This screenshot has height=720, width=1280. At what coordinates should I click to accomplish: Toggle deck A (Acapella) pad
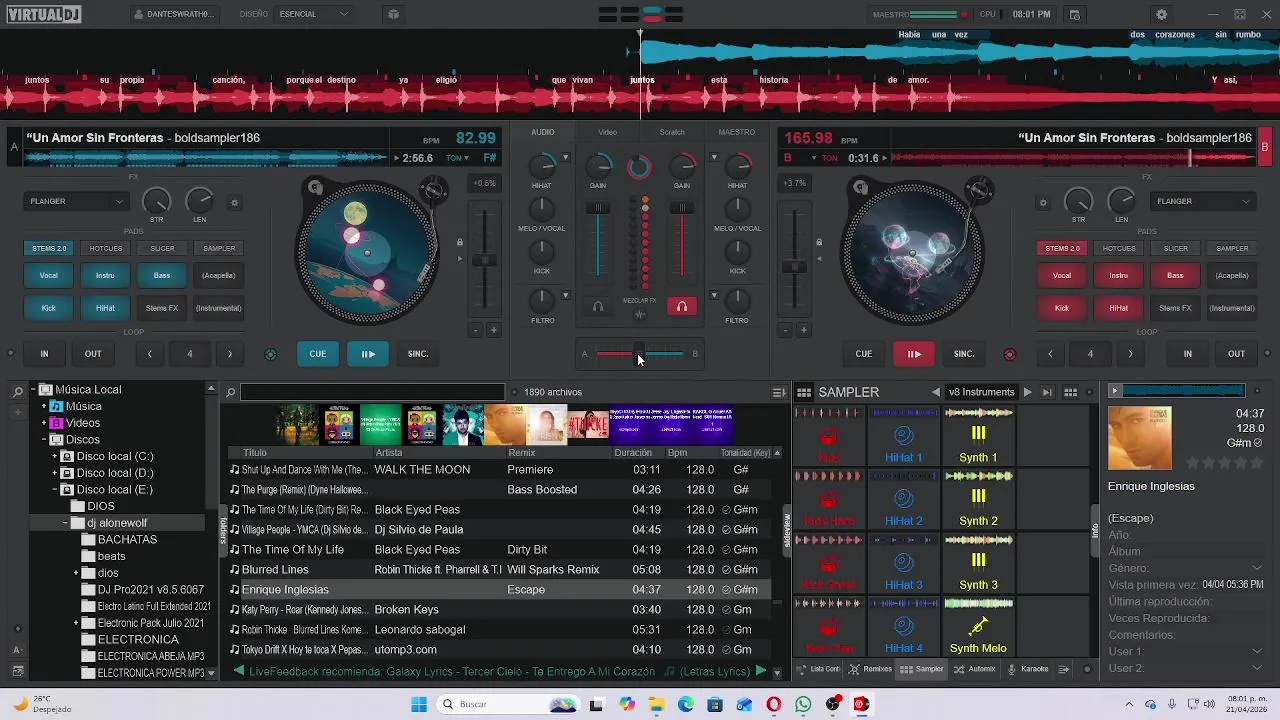pyautogui.click(x=219, y=275)
